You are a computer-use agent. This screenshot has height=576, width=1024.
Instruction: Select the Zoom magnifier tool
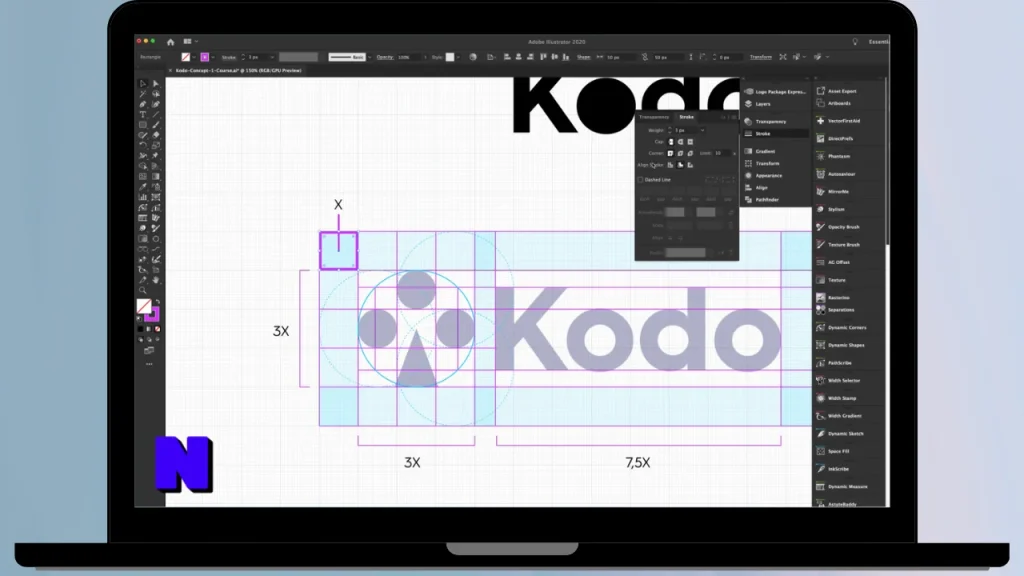point(142,291)
